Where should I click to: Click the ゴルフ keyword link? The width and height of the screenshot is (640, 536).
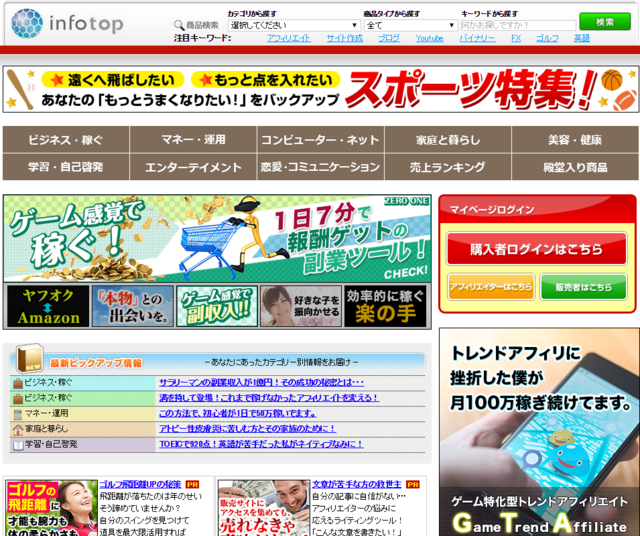(x=547, y=38)
